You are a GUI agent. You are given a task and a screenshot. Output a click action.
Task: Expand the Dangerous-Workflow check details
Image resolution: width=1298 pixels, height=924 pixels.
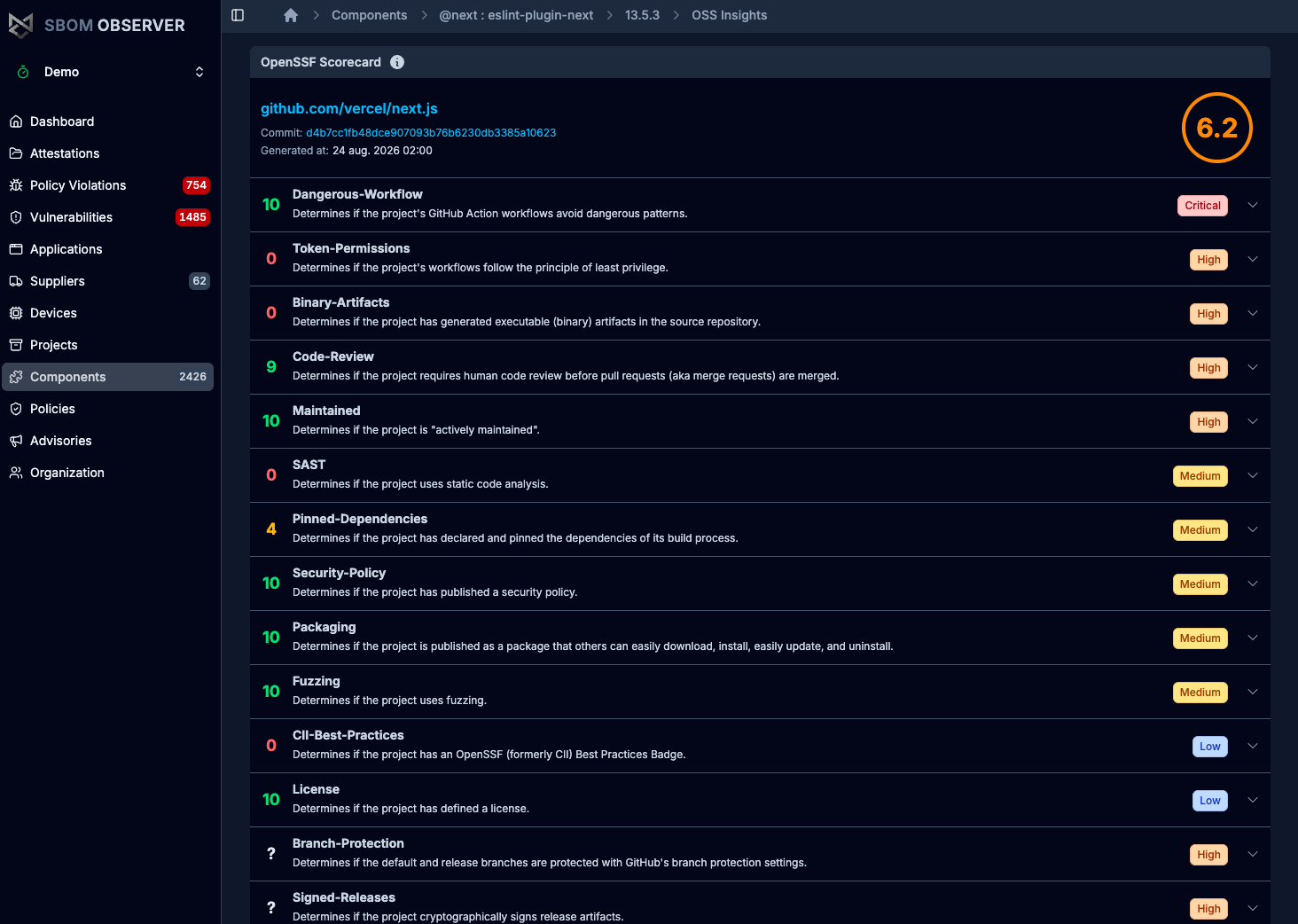(x=1253, y=205)
